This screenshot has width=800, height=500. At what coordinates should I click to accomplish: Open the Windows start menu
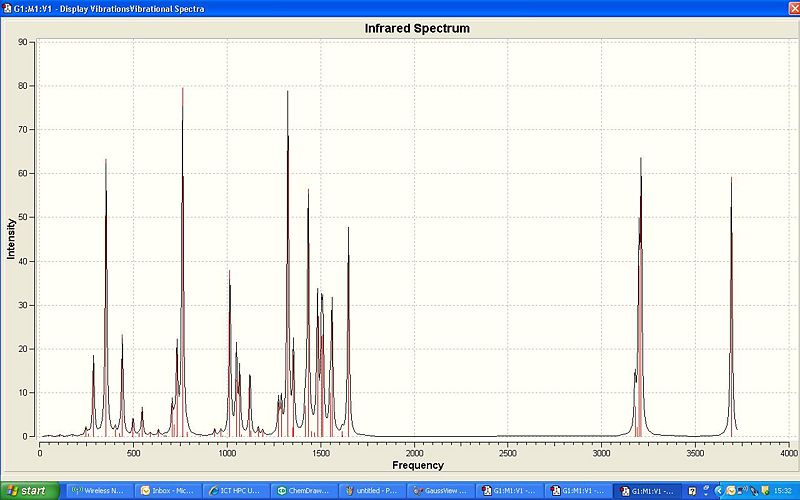(30, 491)
